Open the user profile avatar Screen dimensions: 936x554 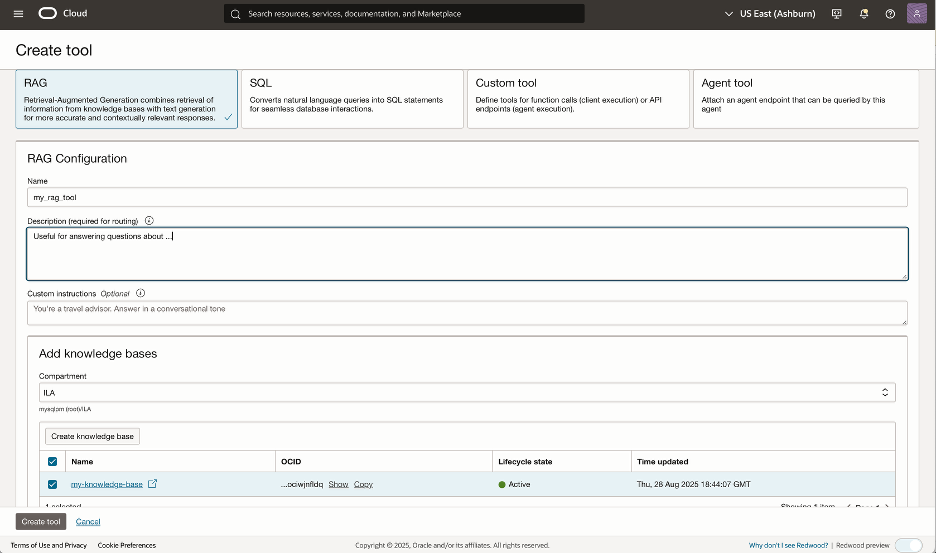(x=917, y=14)
